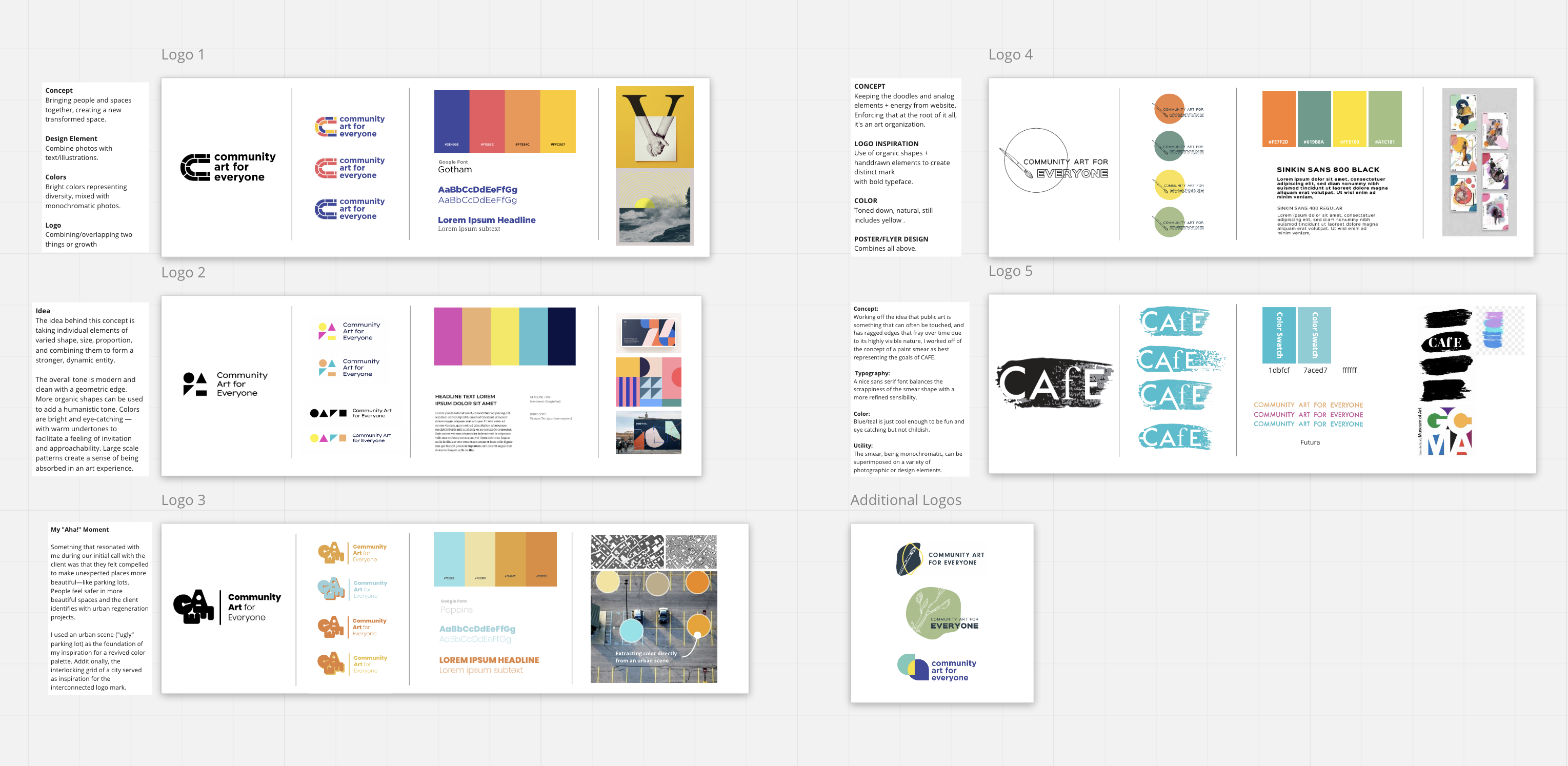Select the Logo 3 black interlocking CA mark
The image size is (1568, 766).
[x=194, y=607]
